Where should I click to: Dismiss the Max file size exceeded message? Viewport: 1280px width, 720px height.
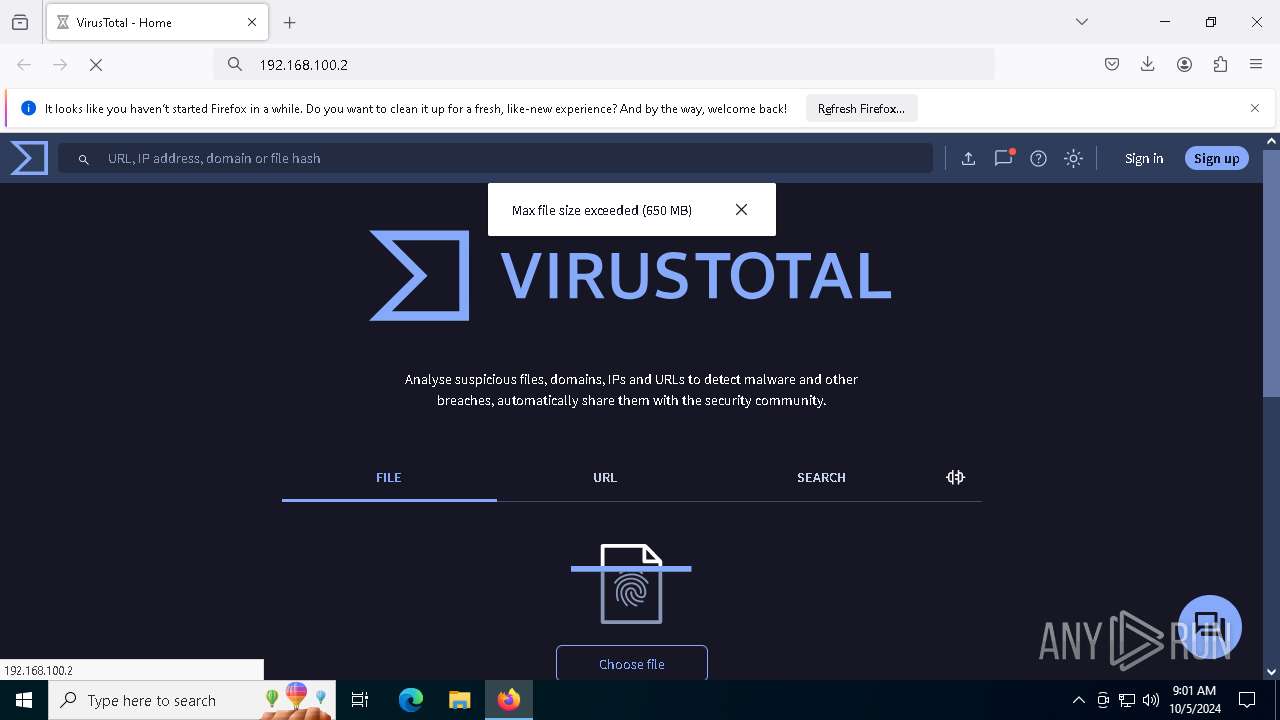point(741,209)
